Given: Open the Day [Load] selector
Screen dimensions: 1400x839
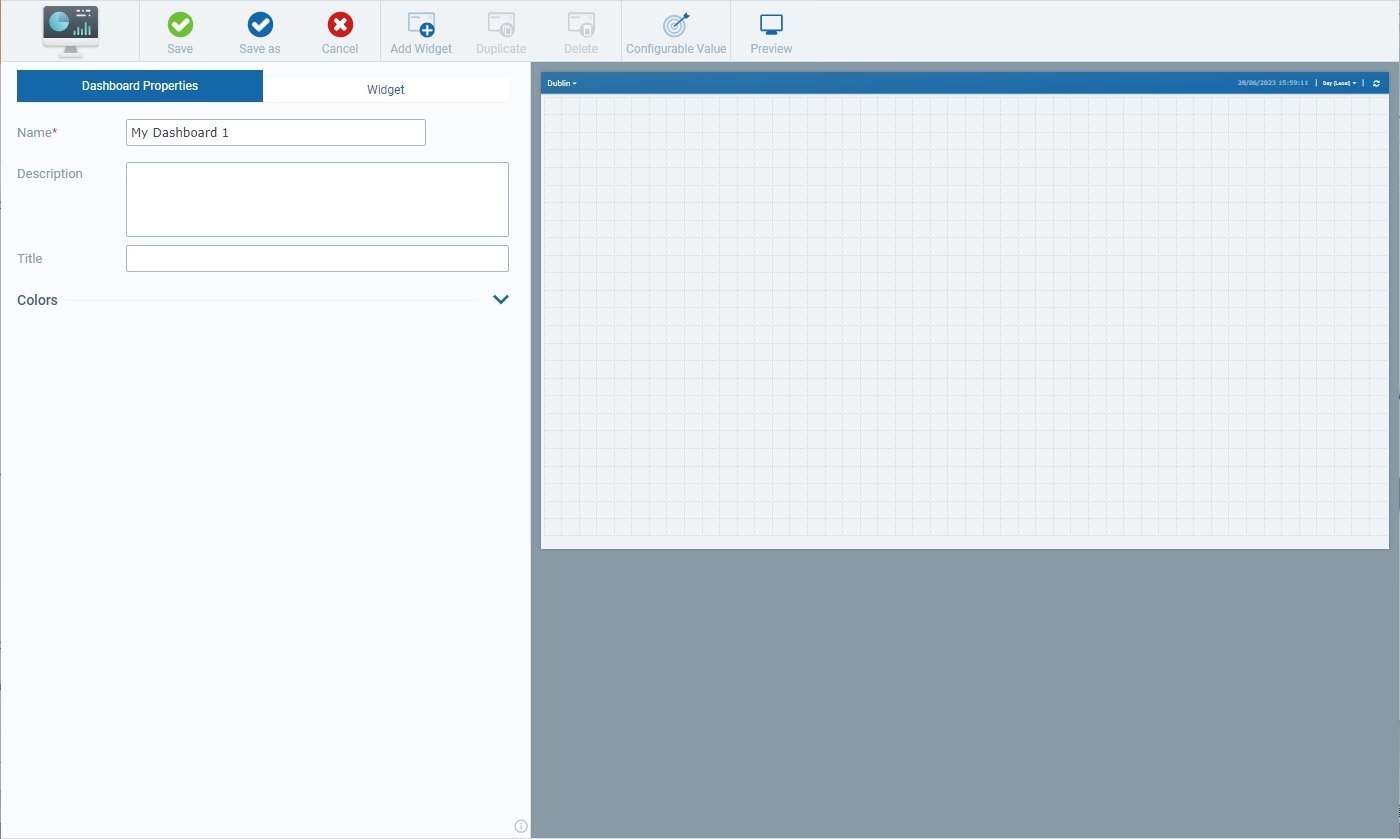Looking at the screenshot, I should click(x=1339, y=83).
